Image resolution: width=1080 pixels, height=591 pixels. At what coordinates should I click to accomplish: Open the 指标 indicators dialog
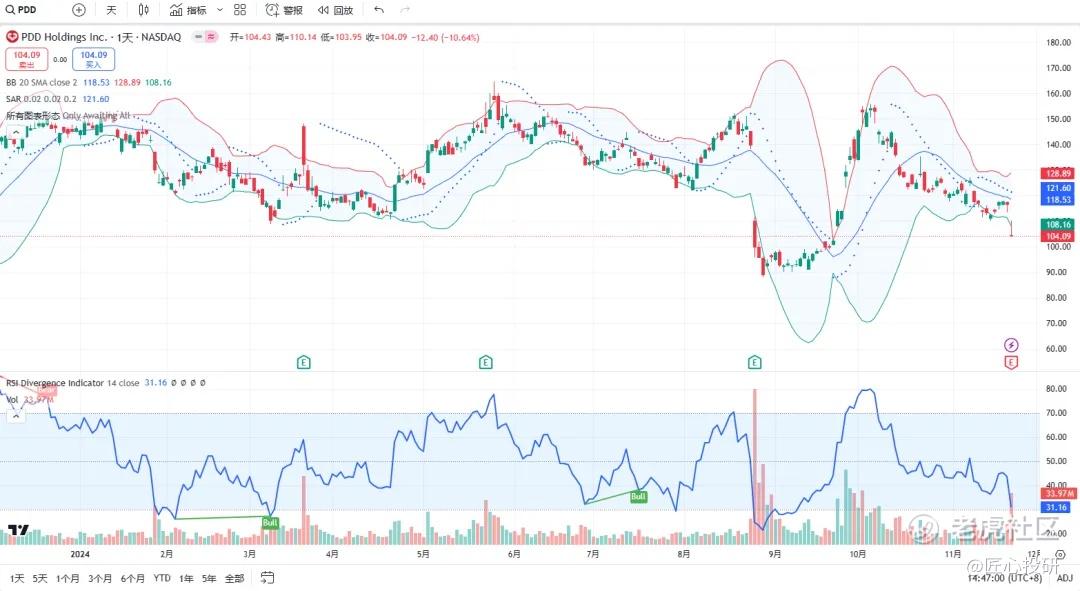click(188, 10)
